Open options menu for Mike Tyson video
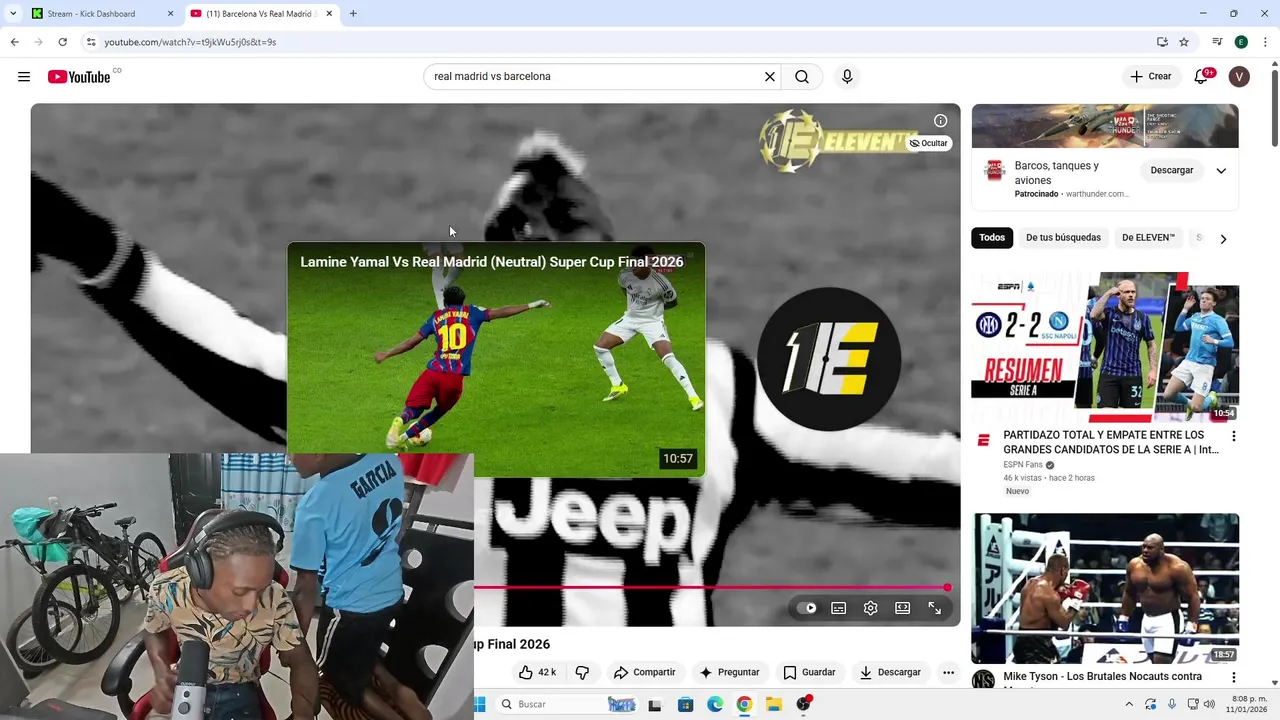Viewport: 1280px width, 720px height. (x=1233, y=678)
